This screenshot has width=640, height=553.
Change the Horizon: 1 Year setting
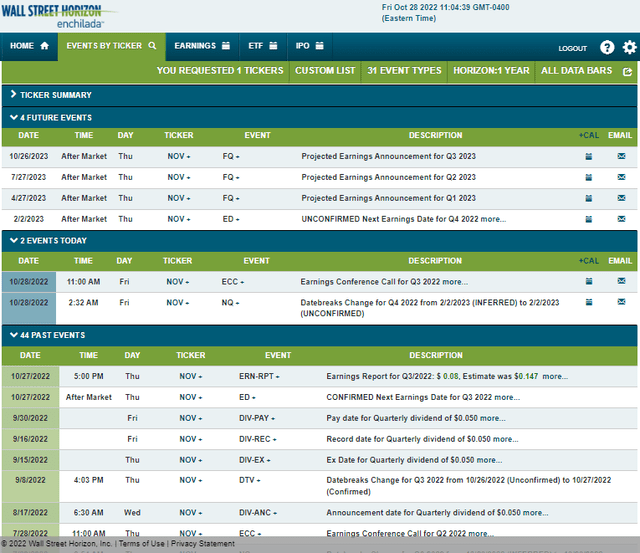pos(491,71)
